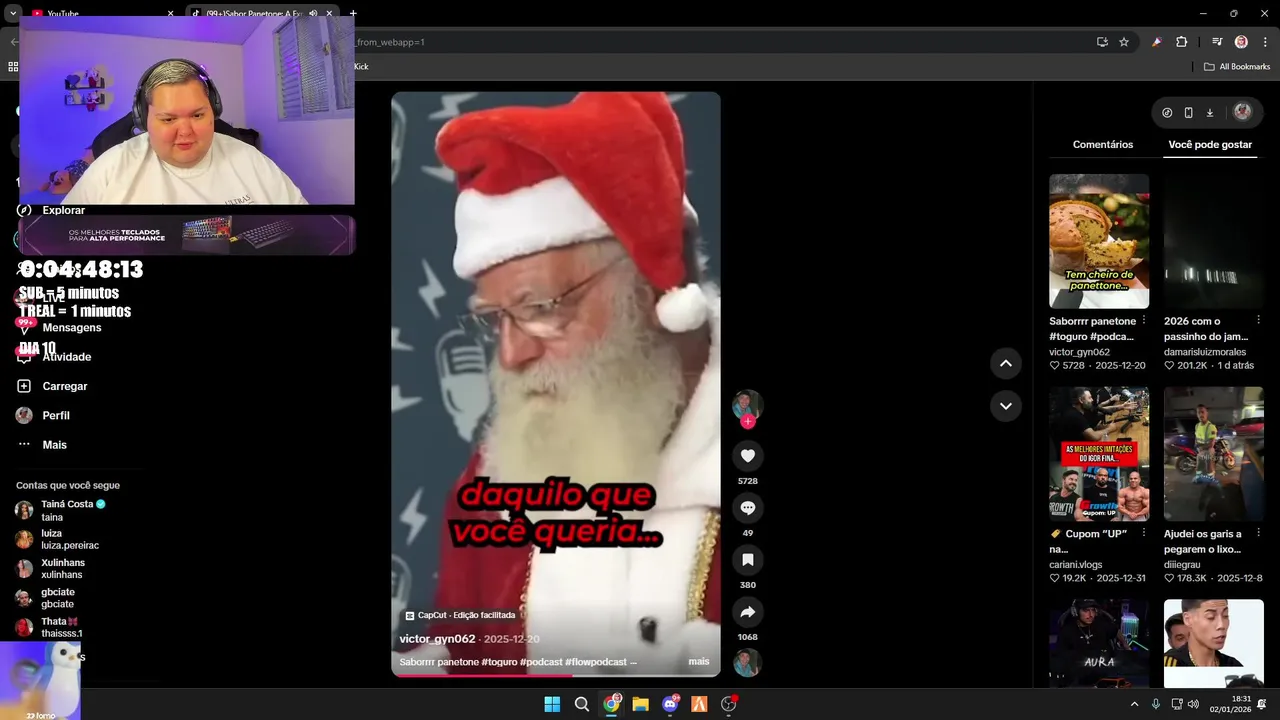
Task: Switch to the YouTube browser tab
Action: point(98,14)
